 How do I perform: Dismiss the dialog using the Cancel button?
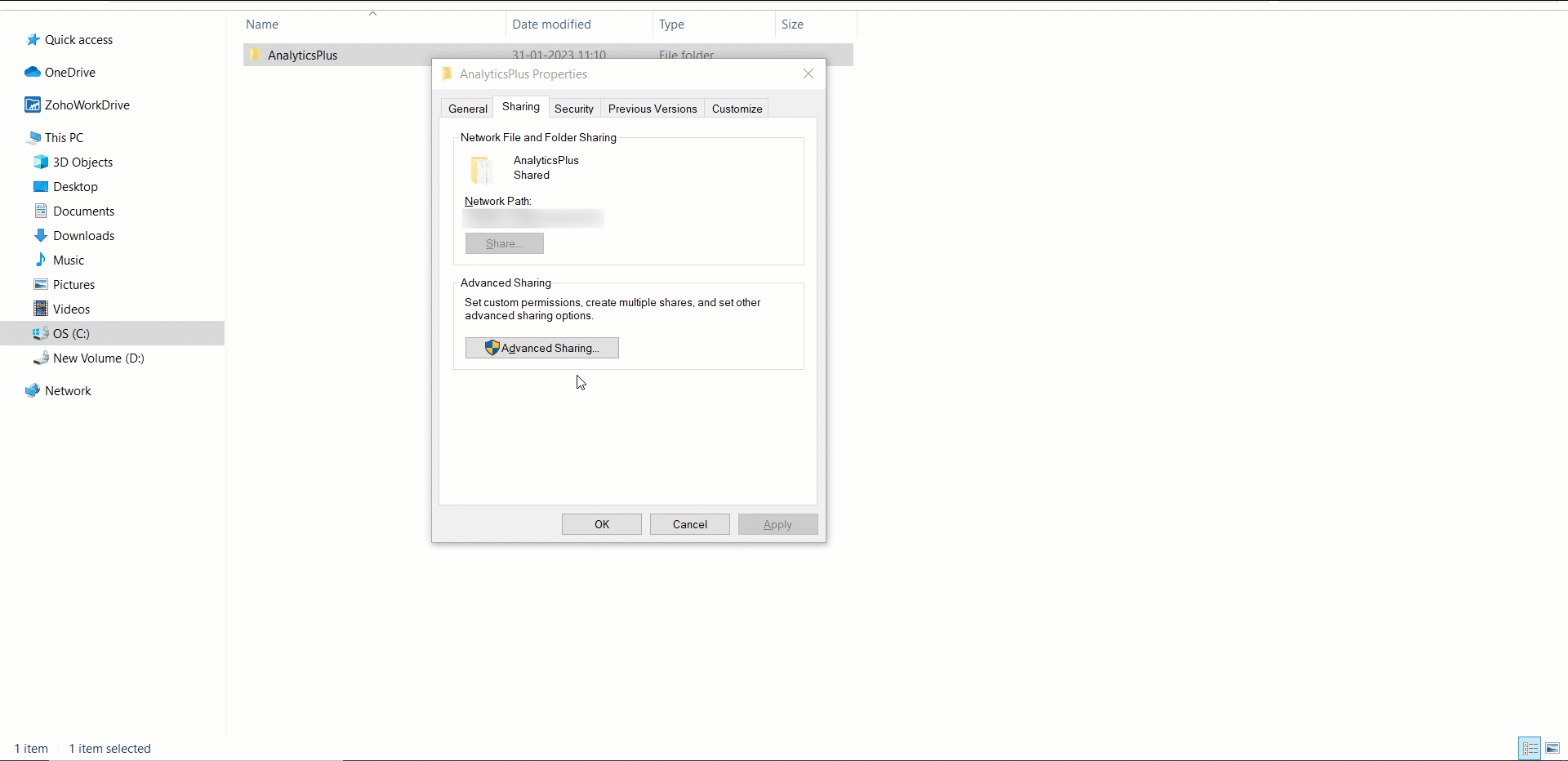(690, 524)
